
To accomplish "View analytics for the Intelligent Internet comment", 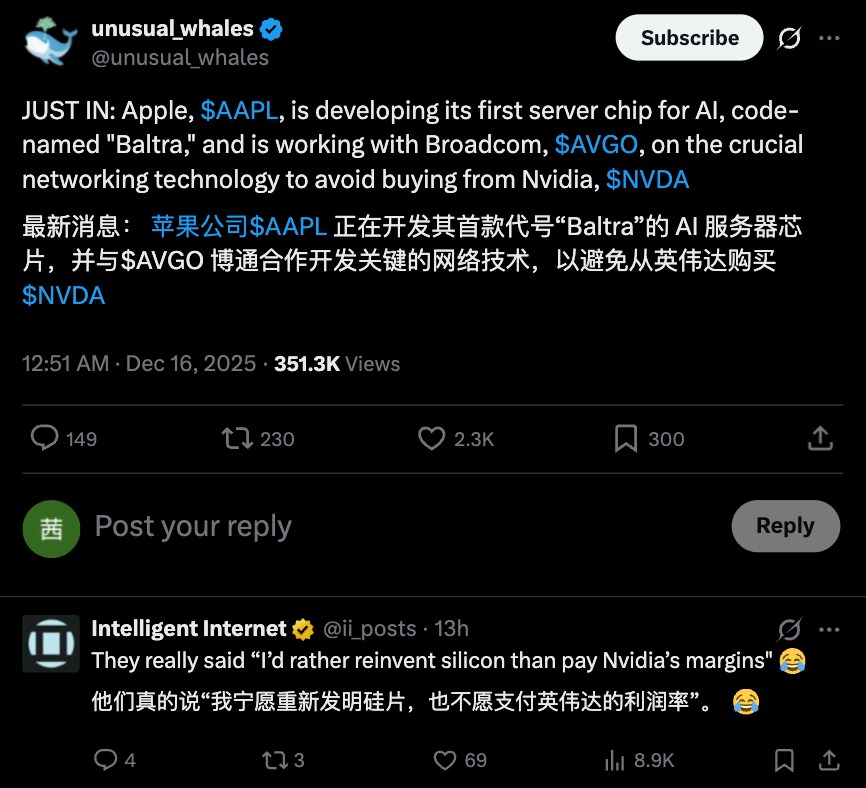I will tap(614, 760).
